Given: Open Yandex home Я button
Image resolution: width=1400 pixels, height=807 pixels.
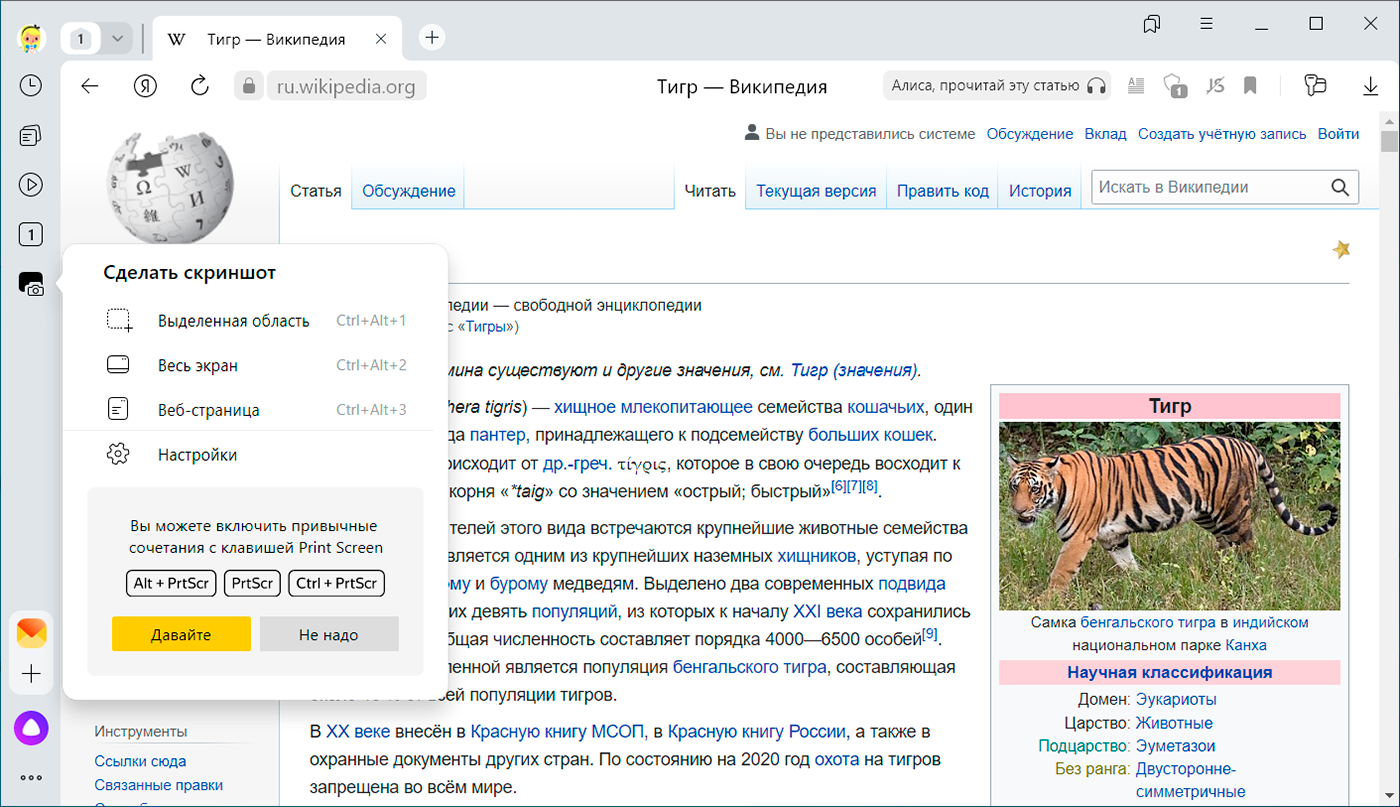Looking at the screenshot, I should pos(145,86).
